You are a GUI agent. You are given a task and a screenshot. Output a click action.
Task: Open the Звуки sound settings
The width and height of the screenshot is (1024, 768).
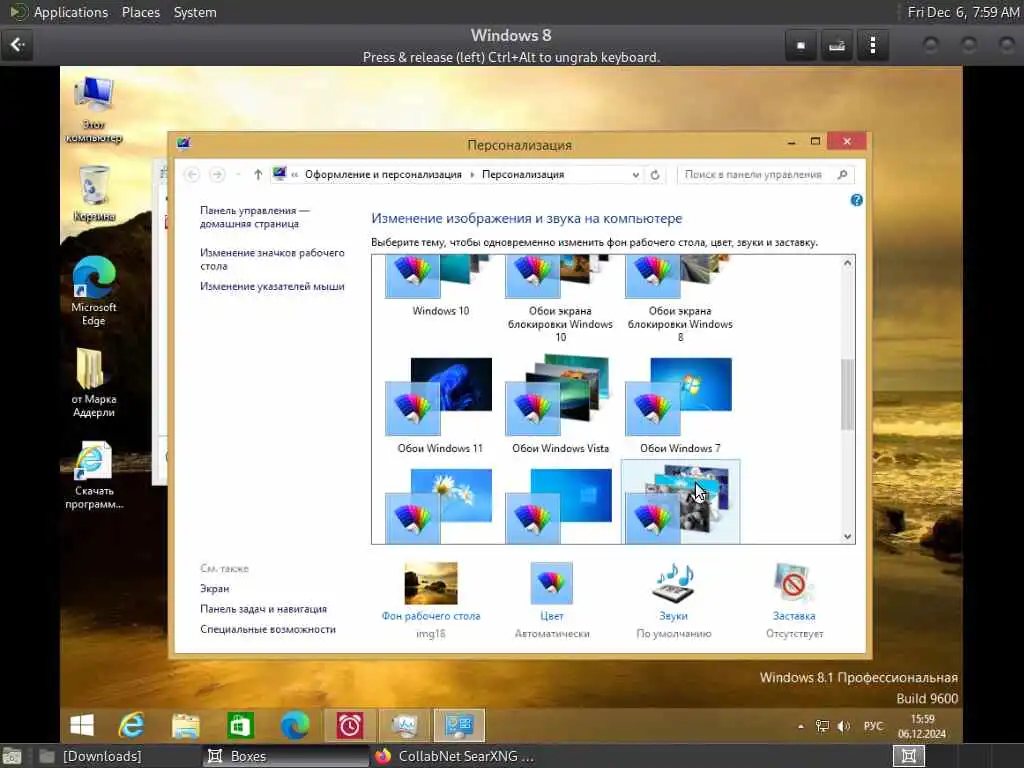coord(673,583)
